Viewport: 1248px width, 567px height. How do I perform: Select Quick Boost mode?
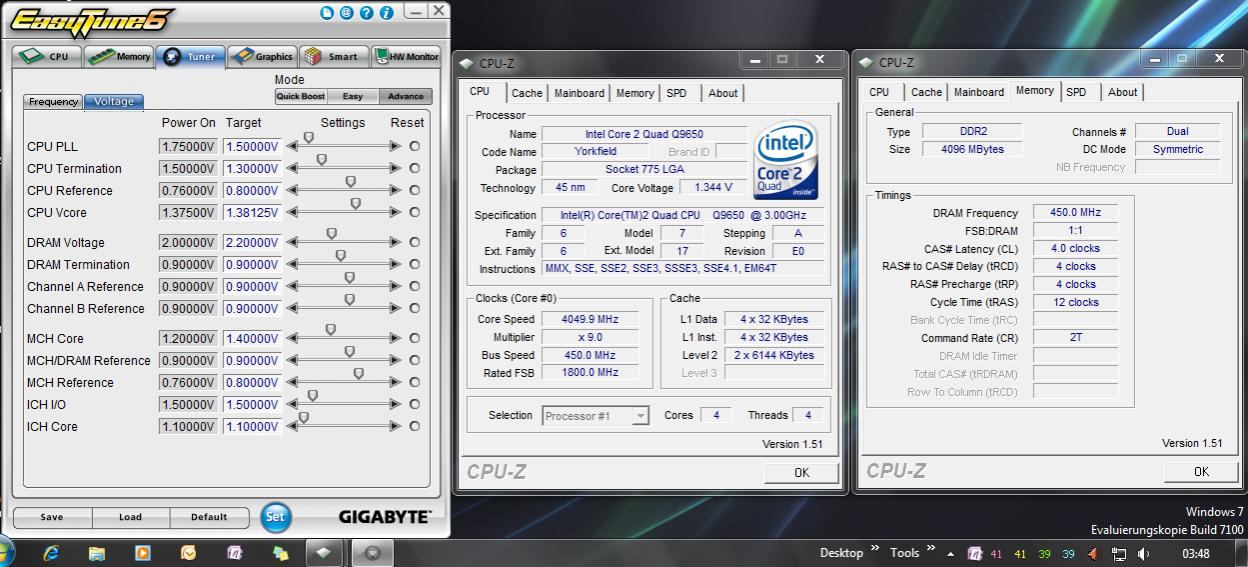(301, 96)
